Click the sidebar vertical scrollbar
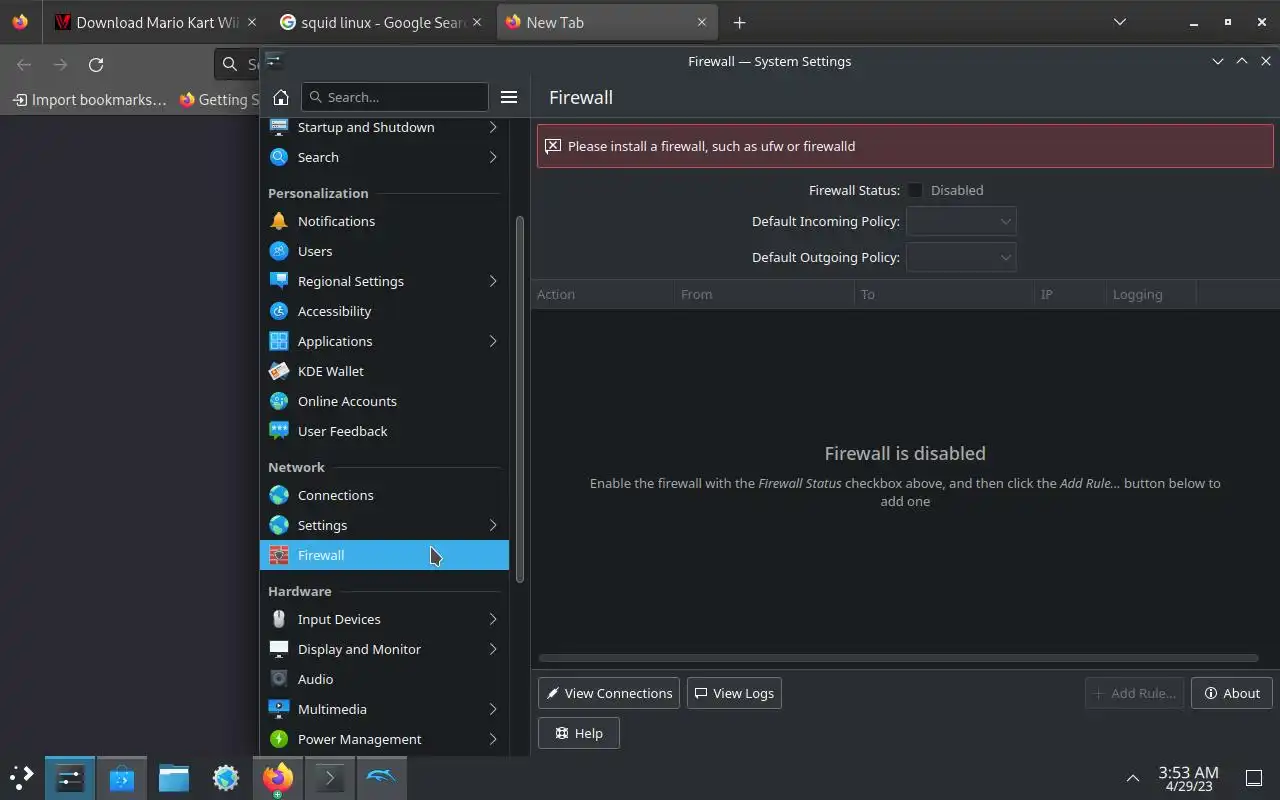Image resolution: width=1280 pixels, height=800 pixels. (x=519, y=400)
